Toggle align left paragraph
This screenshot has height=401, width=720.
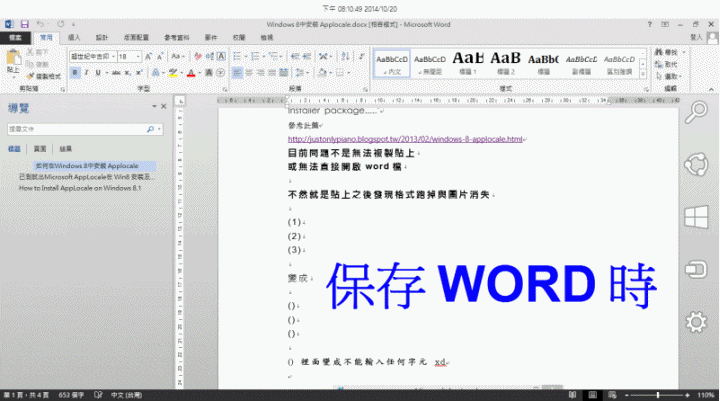coord(237,73)
